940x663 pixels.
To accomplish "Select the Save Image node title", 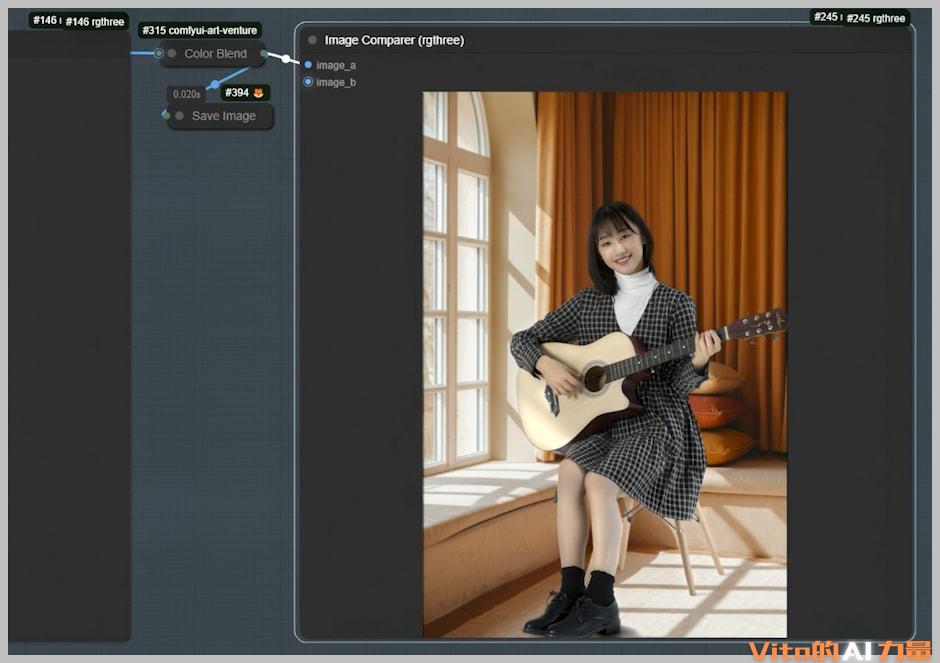I will coord(224,116).
